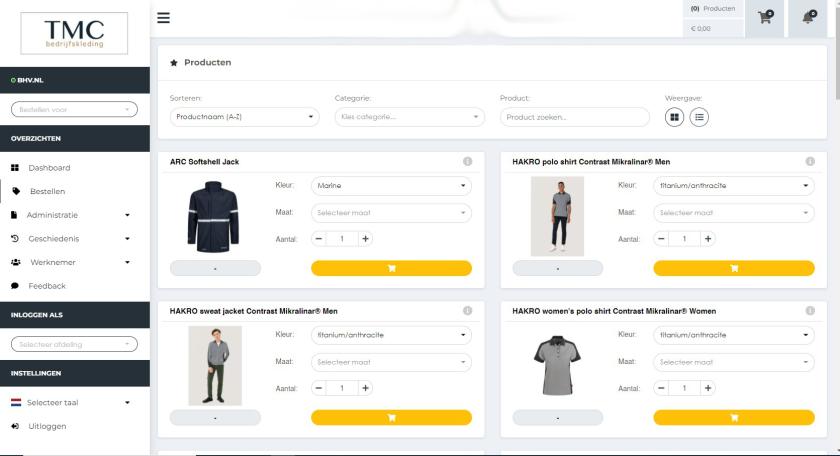Expand the Werknemer menu

[75, 262]
